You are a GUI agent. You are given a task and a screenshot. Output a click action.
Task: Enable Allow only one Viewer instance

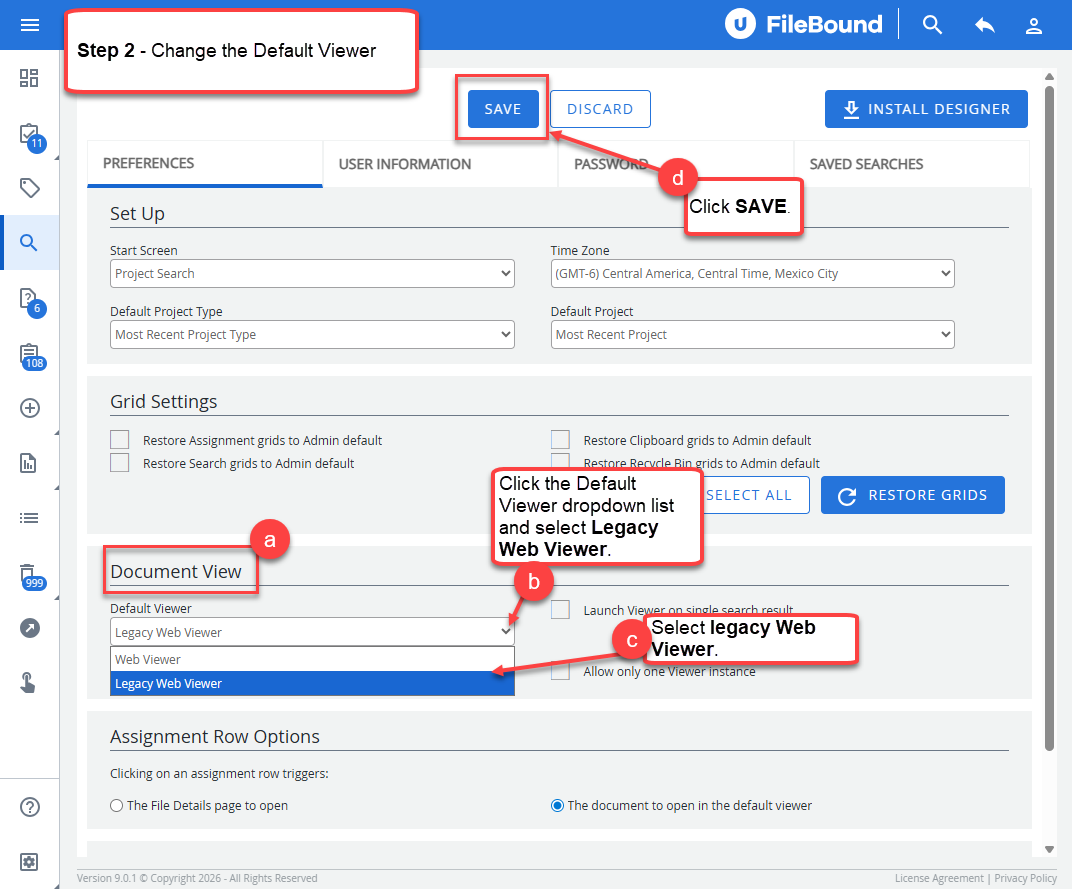(x=561, y=672)
